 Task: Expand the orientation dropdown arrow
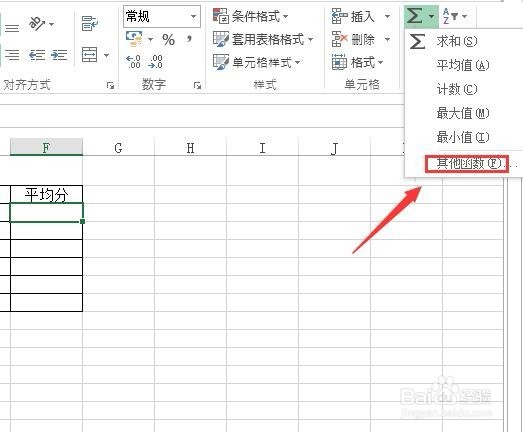point(51,24)
